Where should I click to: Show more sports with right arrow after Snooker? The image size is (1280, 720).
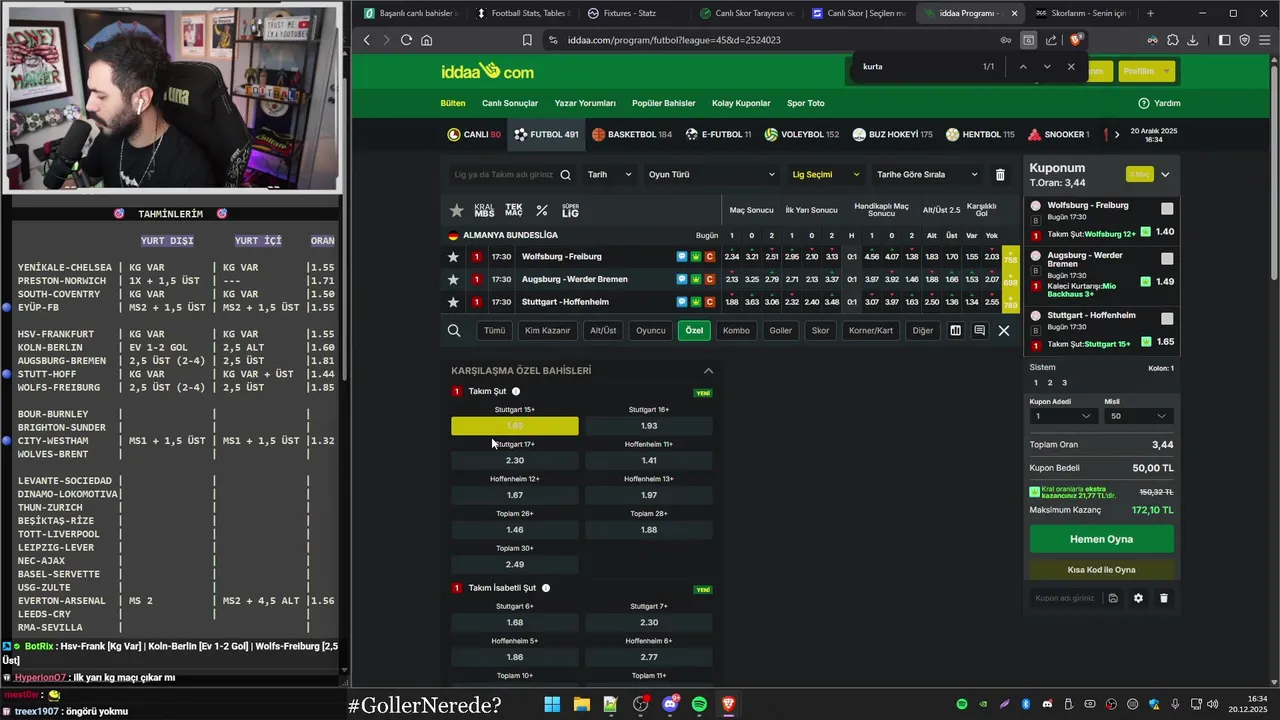point(1117,134)
